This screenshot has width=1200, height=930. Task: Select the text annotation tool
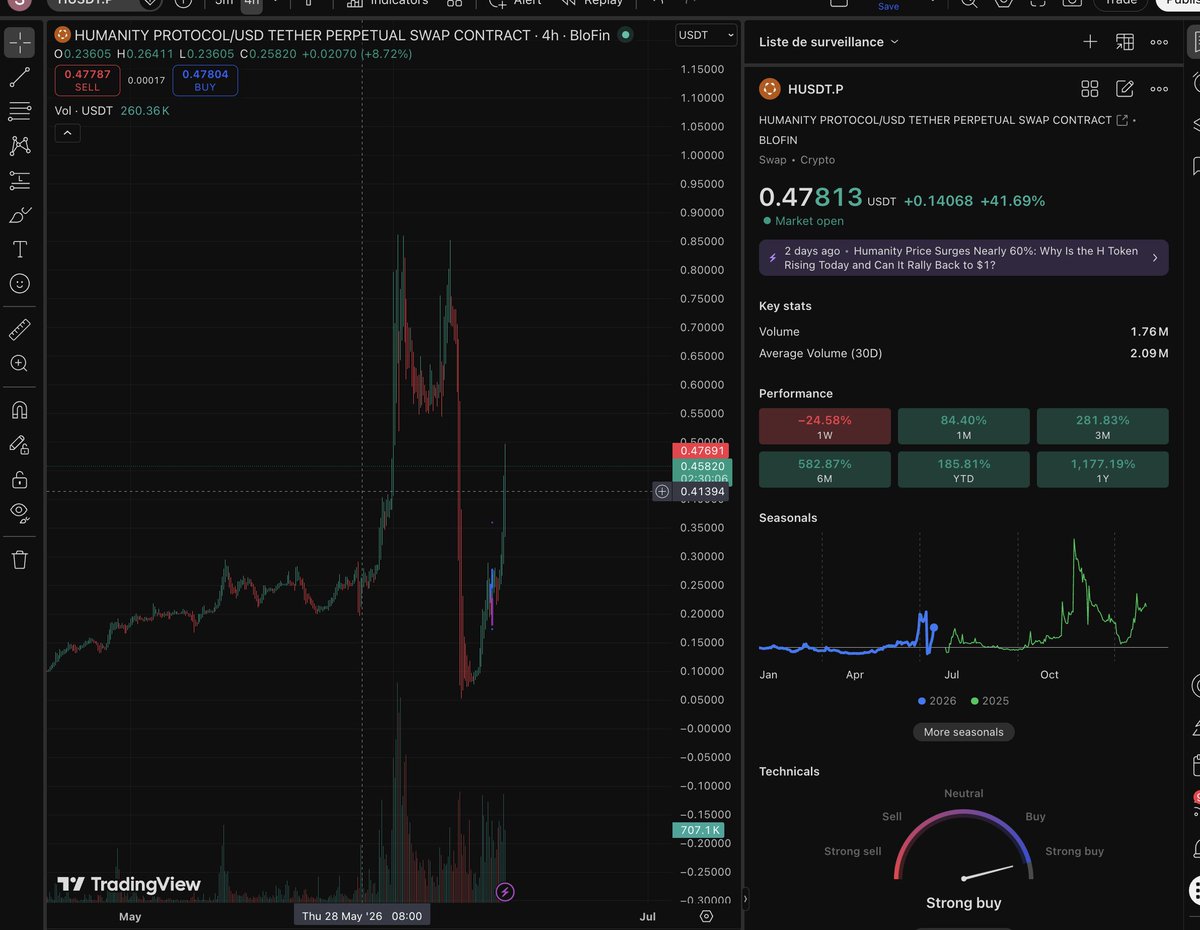point(19,249)
